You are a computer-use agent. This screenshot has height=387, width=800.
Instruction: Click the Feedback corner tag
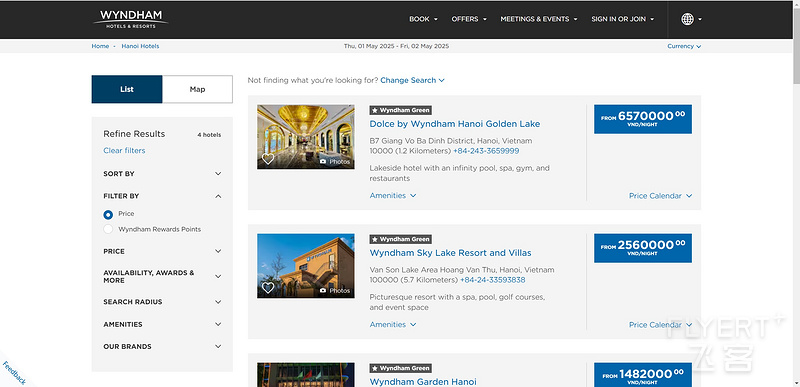13,372
